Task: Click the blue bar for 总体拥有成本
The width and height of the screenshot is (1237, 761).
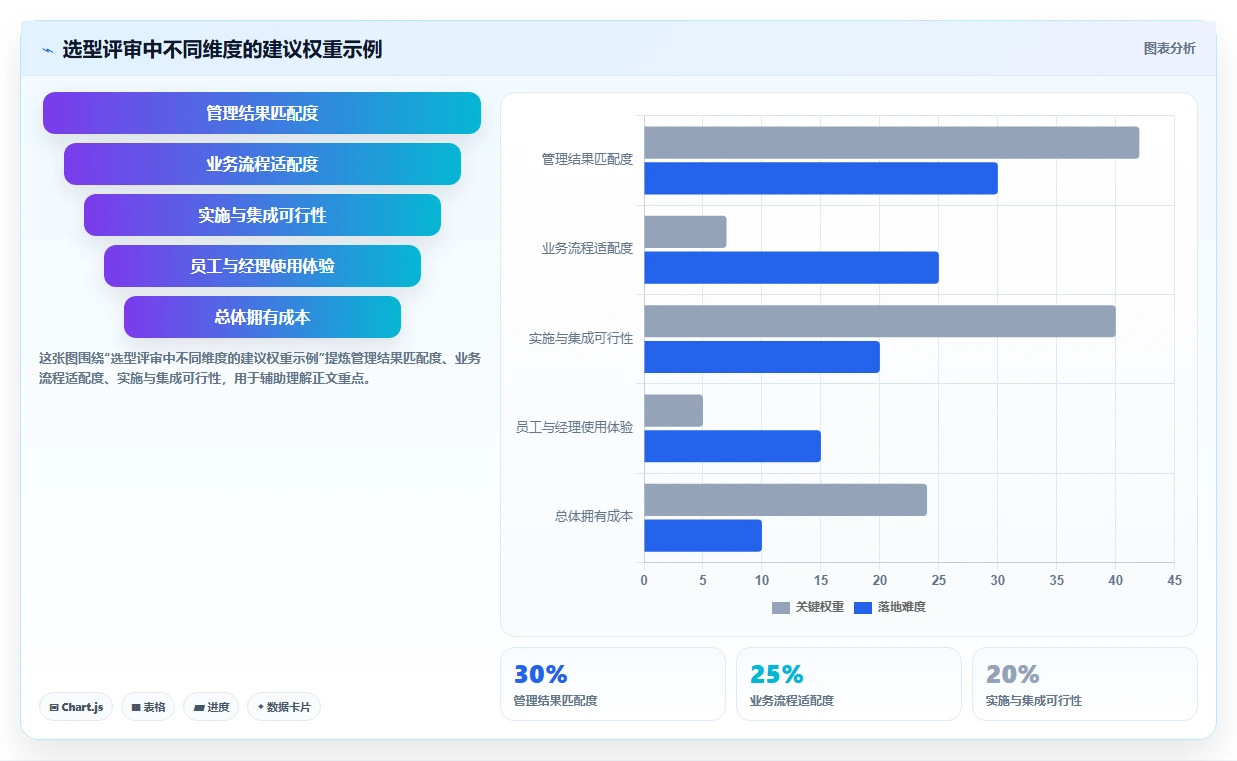Action: pyautogui.click(x=703, y=536)
